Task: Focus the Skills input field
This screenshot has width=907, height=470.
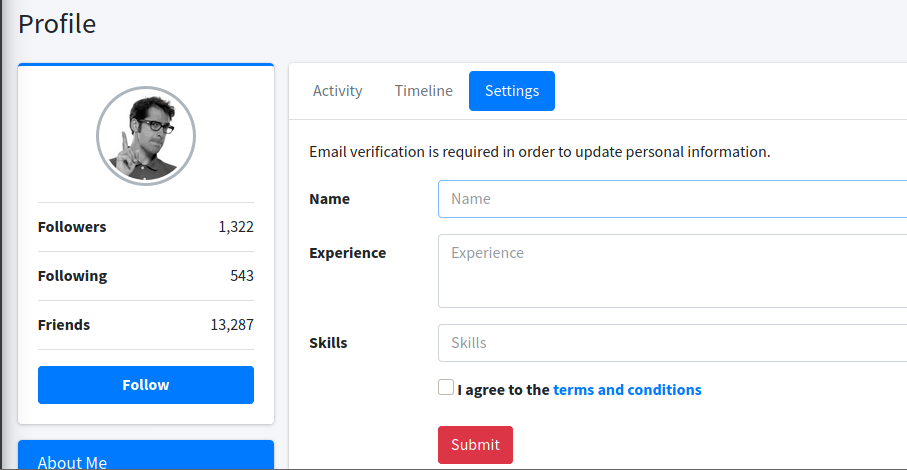Action: [x=672, y=343]
